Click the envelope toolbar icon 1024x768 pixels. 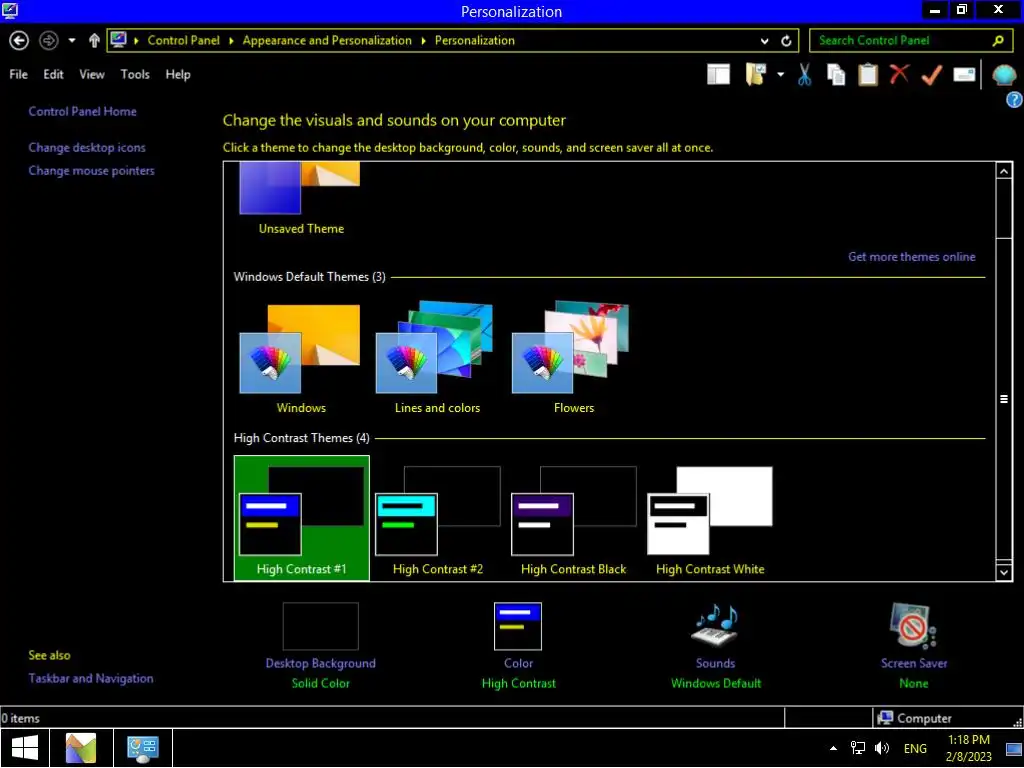964,74
